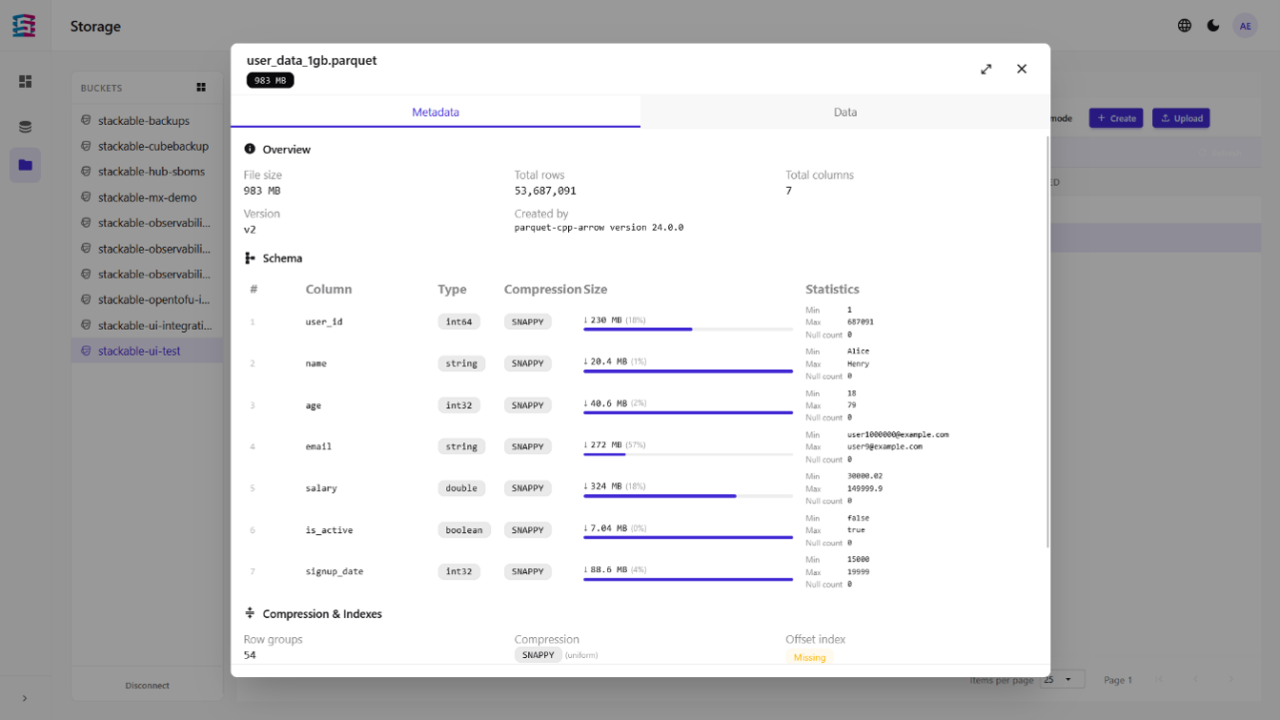Image resolution: width=1280 pixels, height=720 pixels.
Task: Click the Upload button
Action: click(1181, 118)
